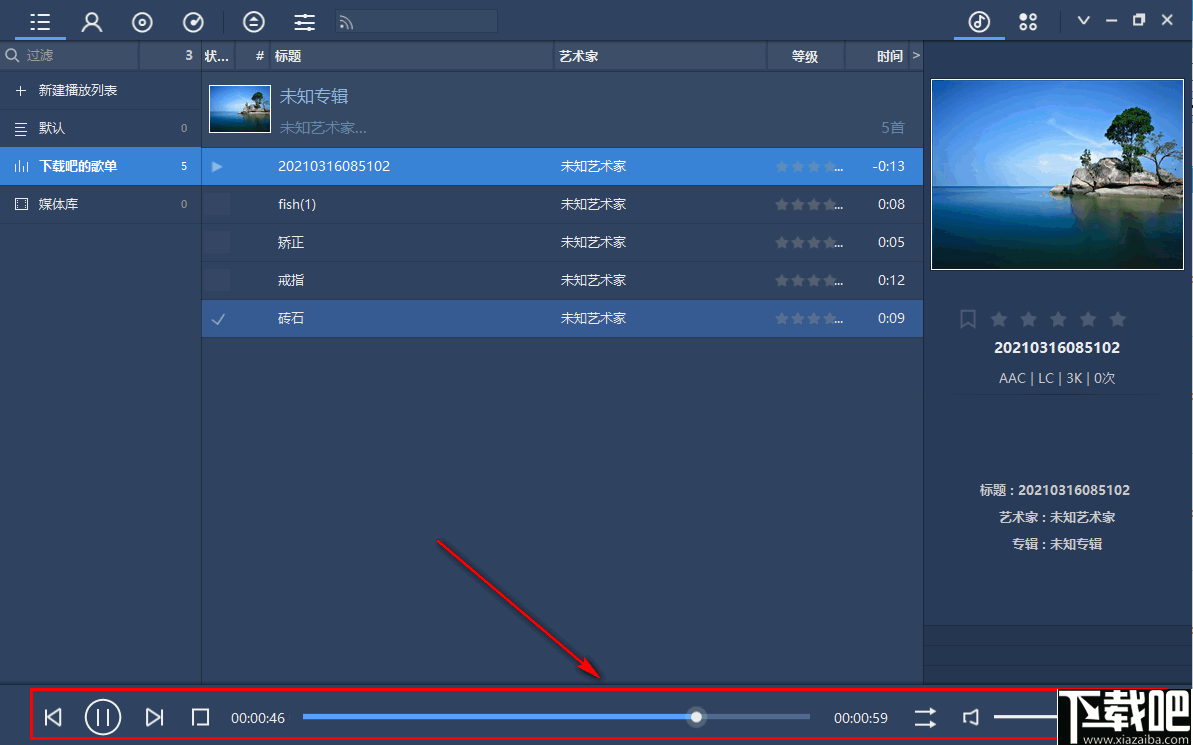Open the equalizer settings icon

[x=304, y=21]
